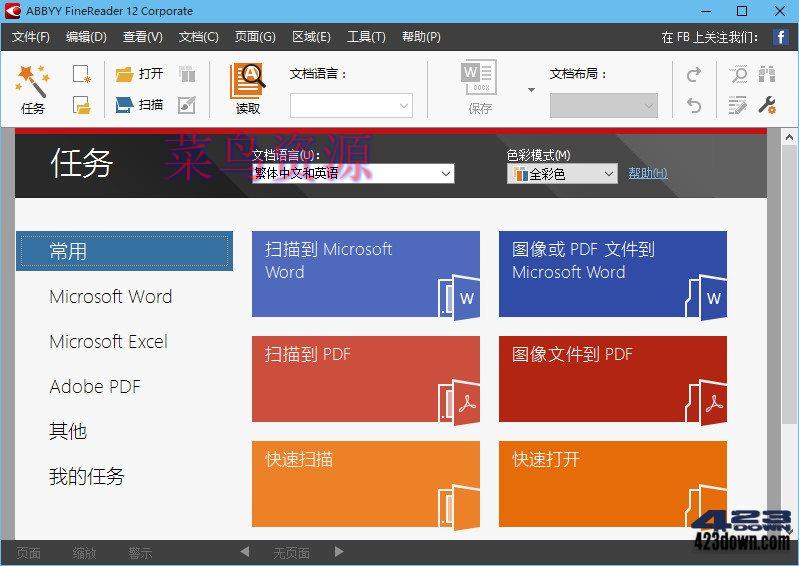Viewport: 799px width, 566px height.
Task: Start 扫描到 Microsoft Word task tile
Action: pyautogui.click(x=366, y=274)
